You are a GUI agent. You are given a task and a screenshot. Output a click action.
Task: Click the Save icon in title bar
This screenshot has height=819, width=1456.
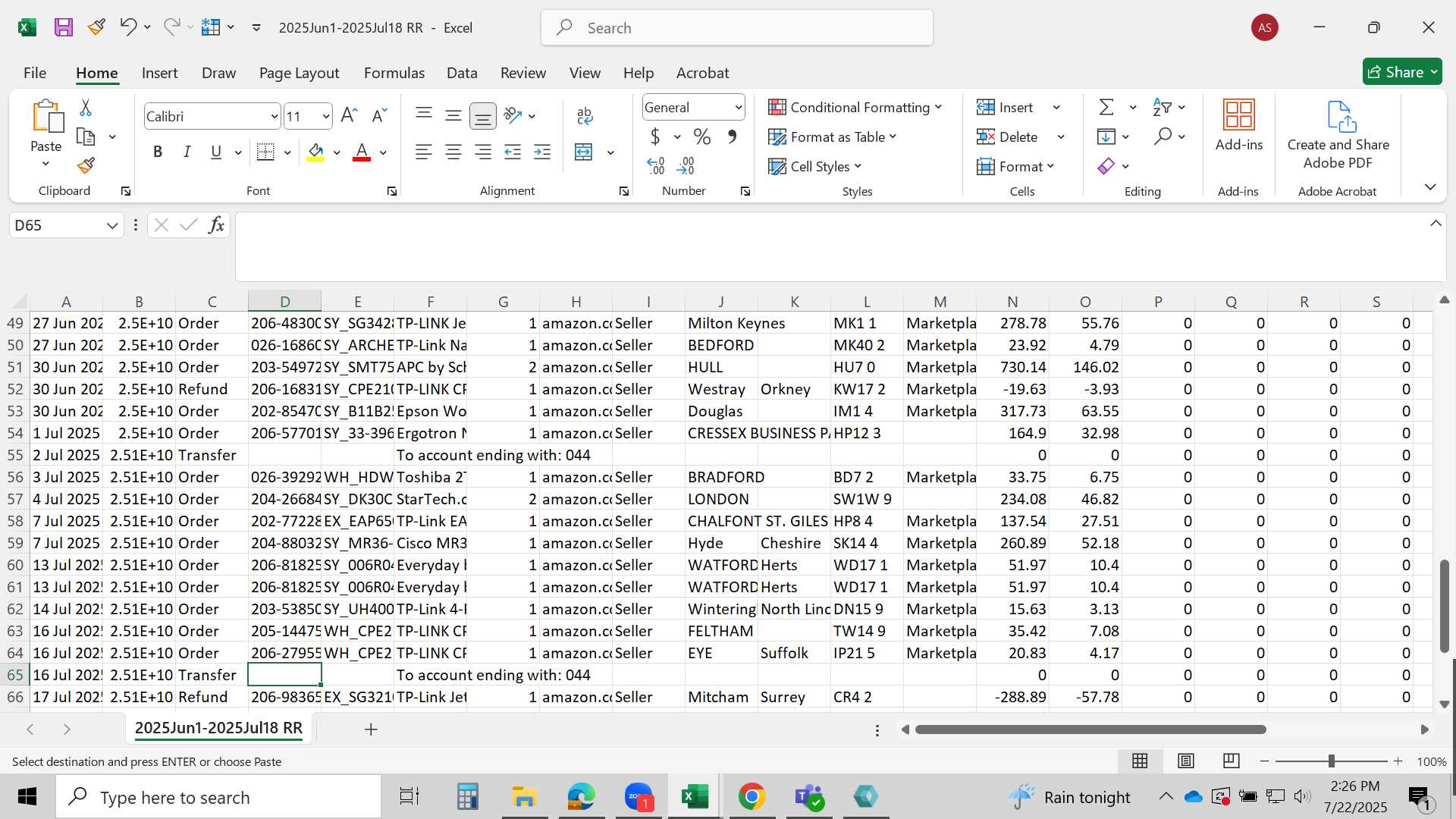click(x=64, y=28)
